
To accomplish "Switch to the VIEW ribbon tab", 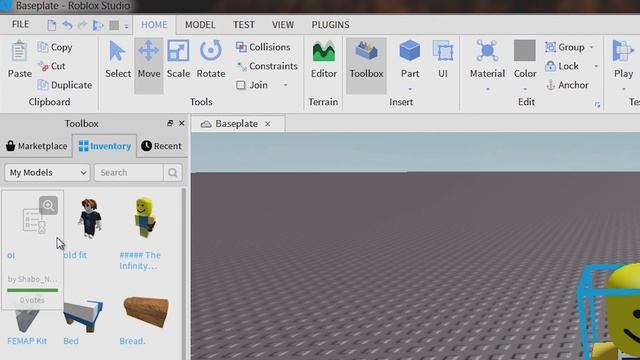I will coord(283,24).
